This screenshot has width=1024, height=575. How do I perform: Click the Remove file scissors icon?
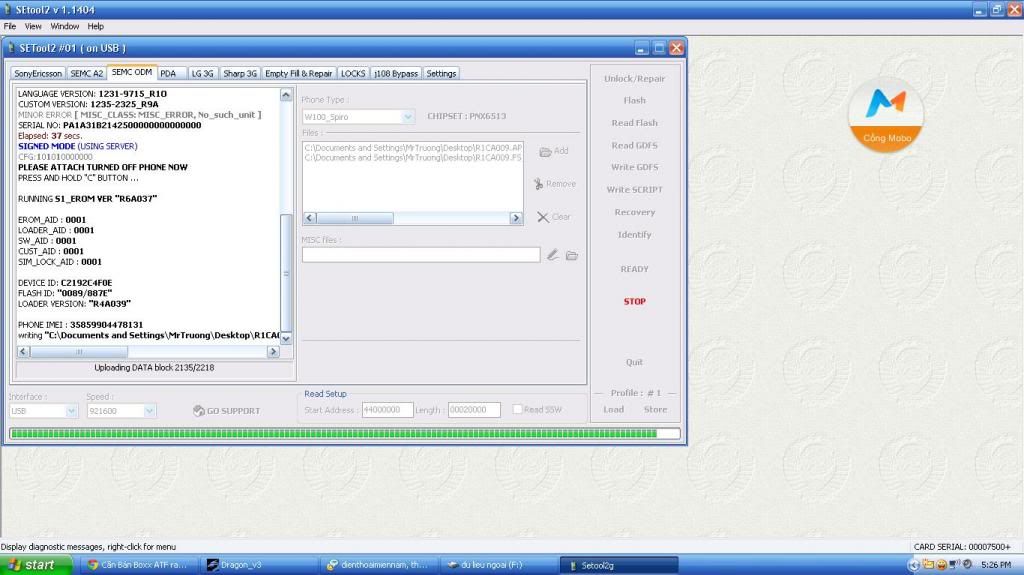538,184
